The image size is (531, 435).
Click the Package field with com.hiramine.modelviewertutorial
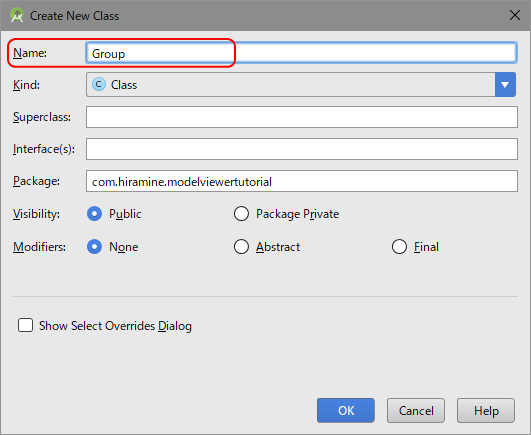[x=302, y=181]
